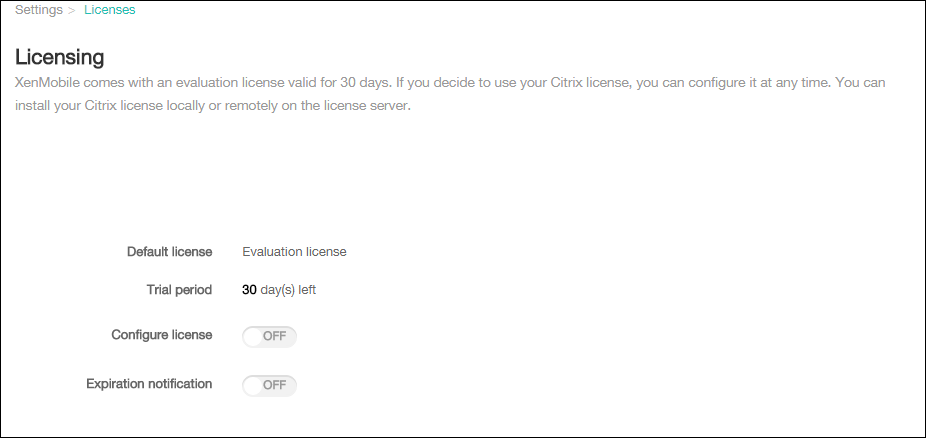Click the Trial period label
The width and height of the screenshot is (926, 438).
pos(179,290)
